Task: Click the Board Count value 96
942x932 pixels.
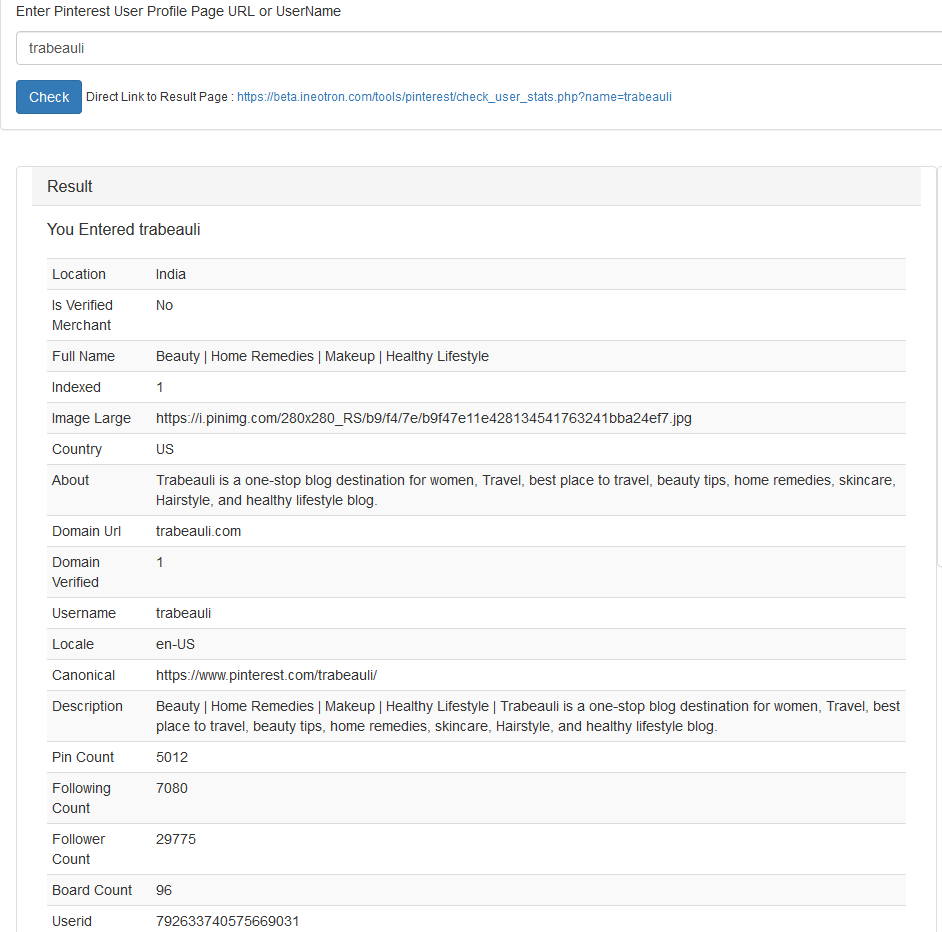Action: point(163,891)
